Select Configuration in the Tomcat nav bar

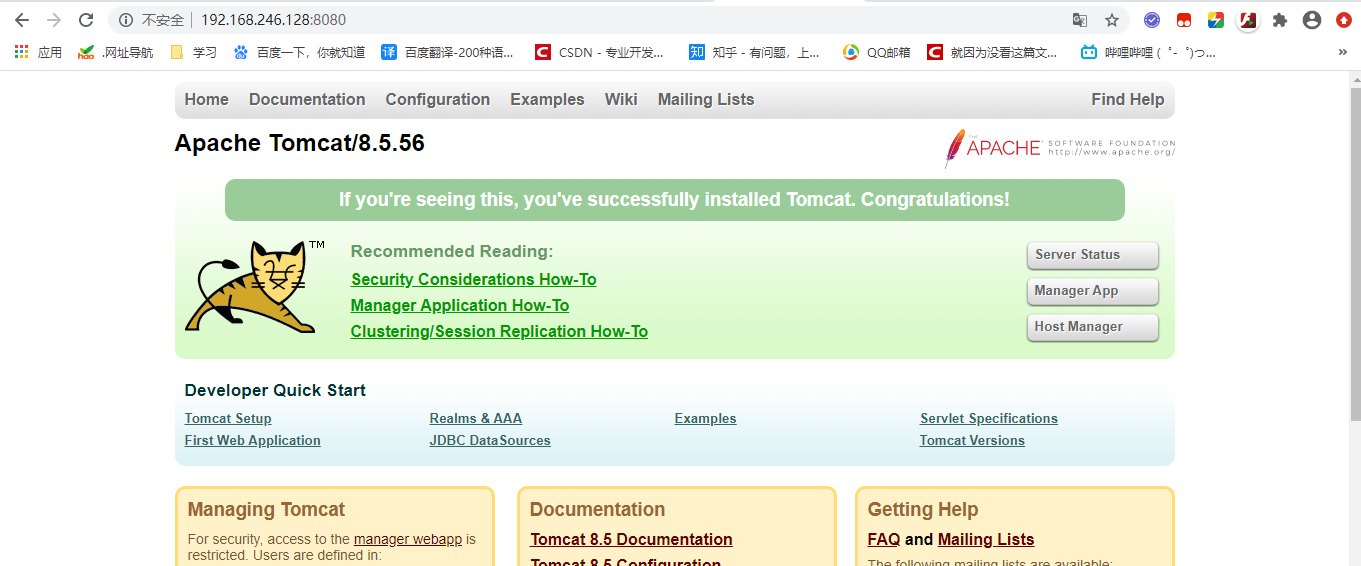click(438, 99)
